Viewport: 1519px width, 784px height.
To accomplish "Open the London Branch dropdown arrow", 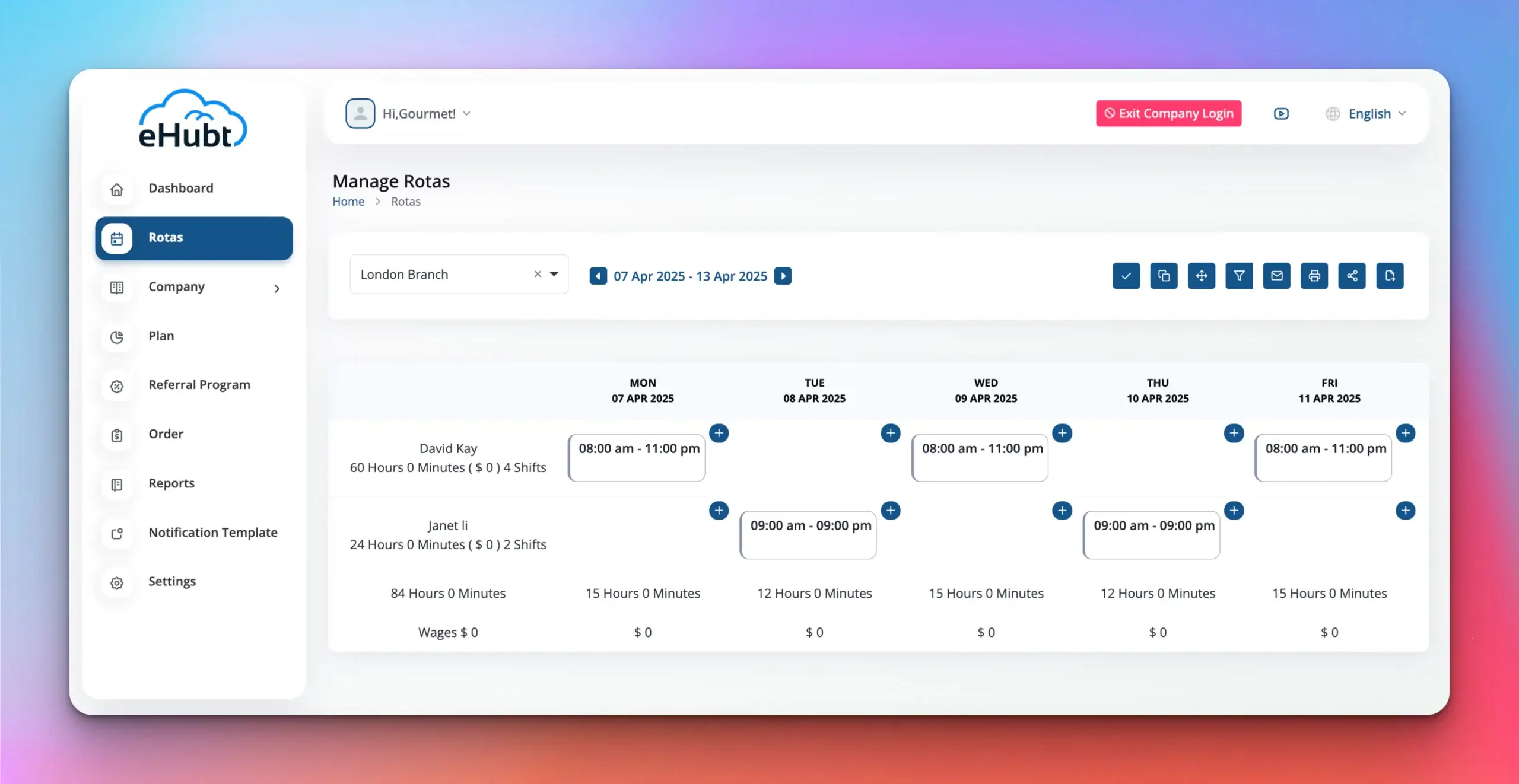I will coord(554,274).
